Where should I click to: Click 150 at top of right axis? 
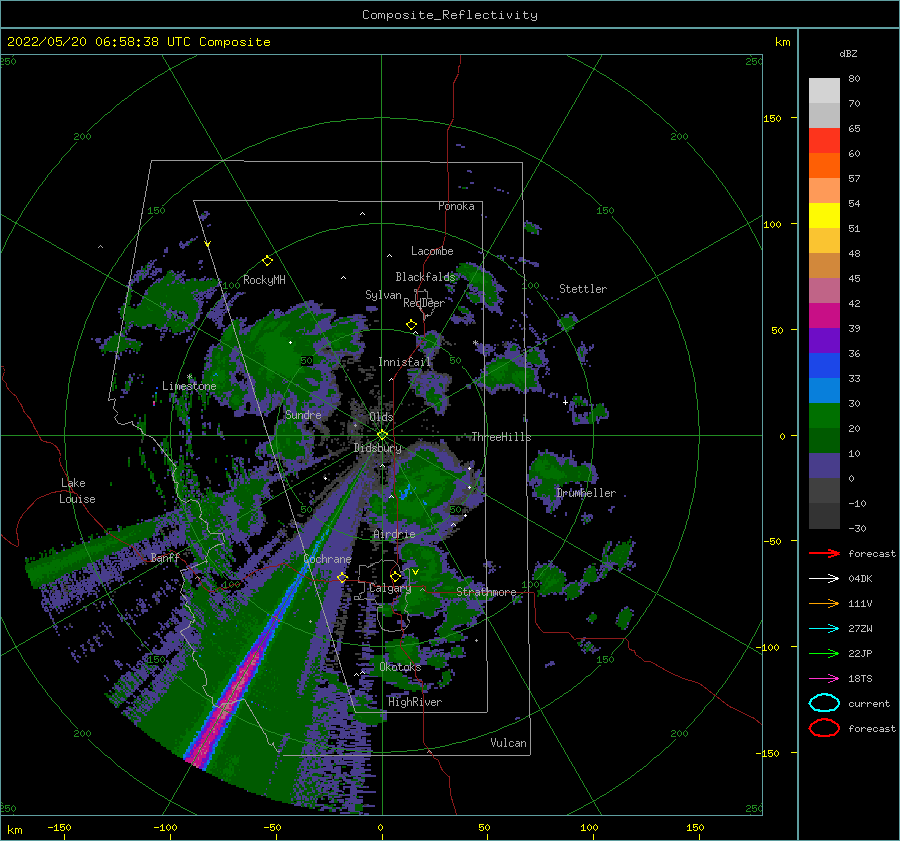click(x=772, y=118)
